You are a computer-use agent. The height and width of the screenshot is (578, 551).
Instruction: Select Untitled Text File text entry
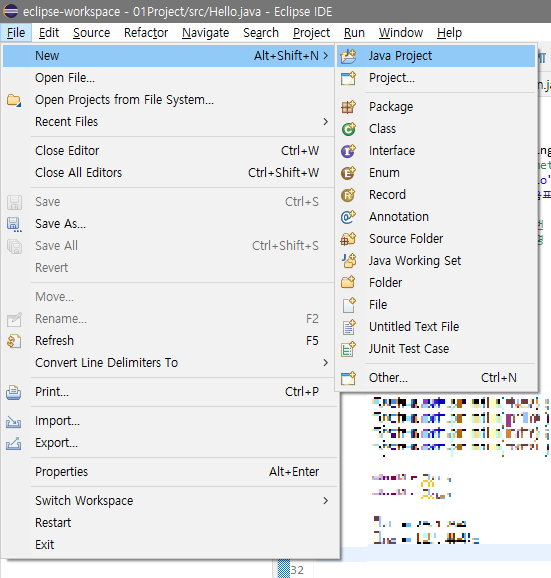click(414, 327)
